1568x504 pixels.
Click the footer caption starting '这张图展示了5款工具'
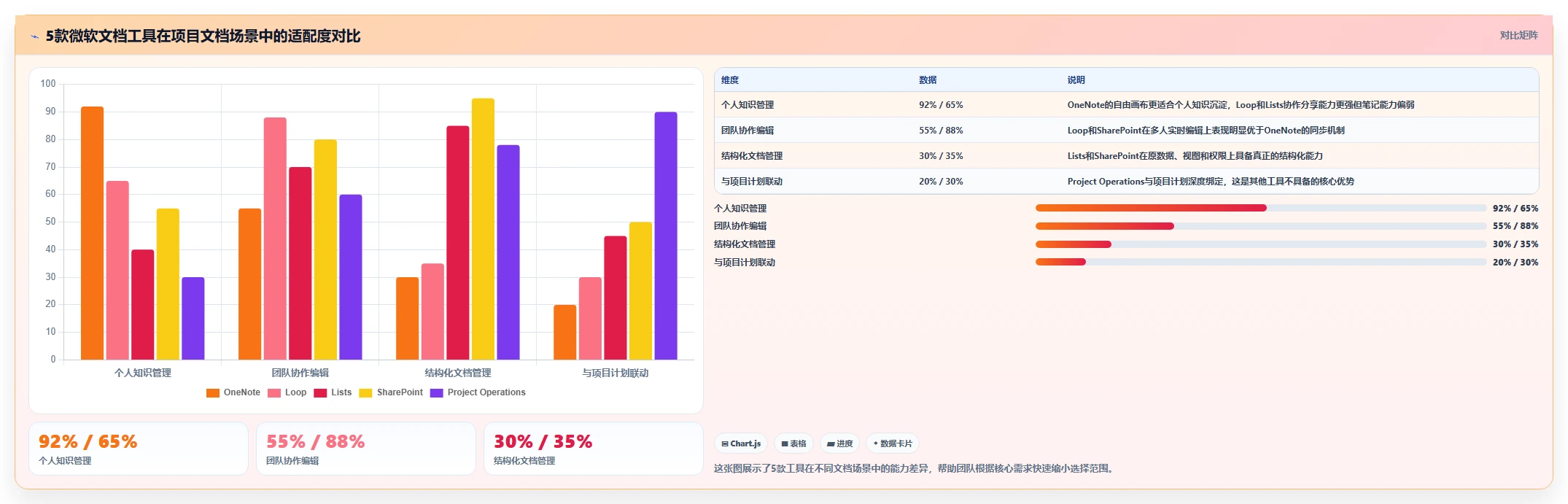[915, 468]
